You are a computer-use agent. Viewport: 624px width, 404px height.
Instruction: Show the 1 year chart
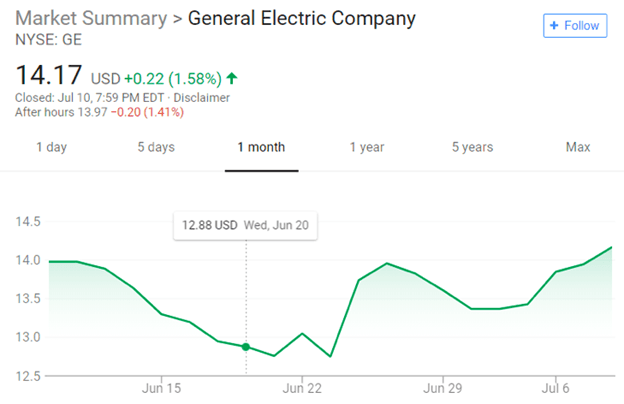[367, 147]
